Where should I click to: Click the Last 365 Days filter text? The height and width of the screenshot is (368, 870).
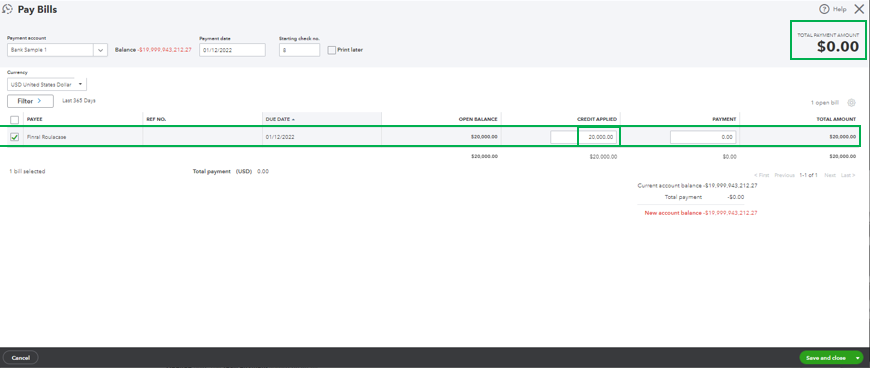[79, 100]
